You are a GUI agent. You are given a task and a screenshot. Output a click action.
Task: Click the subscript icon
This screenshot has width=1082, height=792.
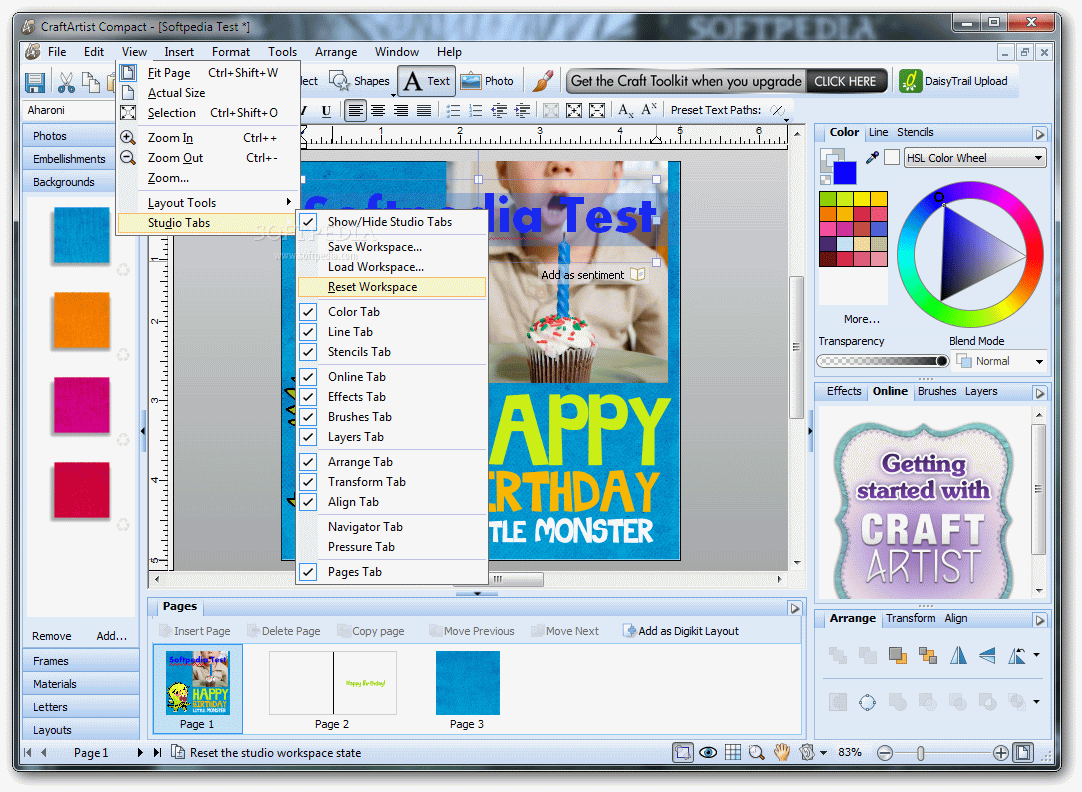point(626,110)
